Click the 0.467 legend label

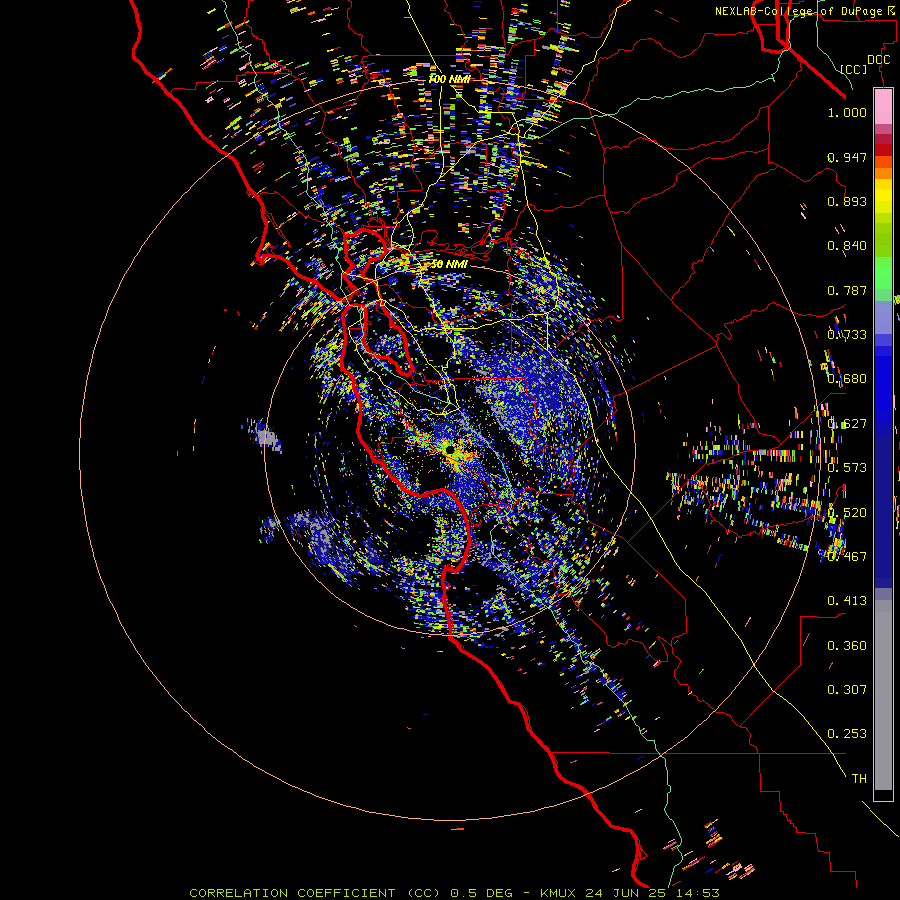coord(847,557)
